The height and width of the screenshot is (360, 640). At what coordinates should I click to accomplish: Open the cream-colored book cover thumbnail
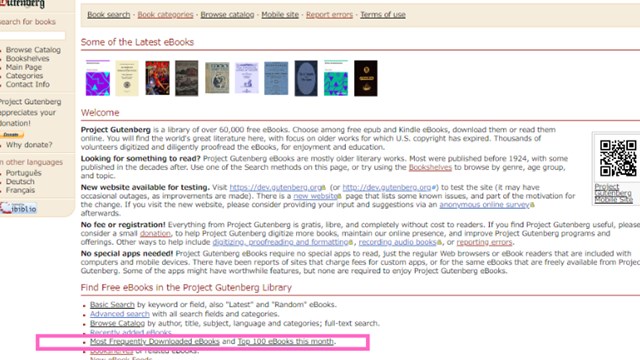pos(127,78)
